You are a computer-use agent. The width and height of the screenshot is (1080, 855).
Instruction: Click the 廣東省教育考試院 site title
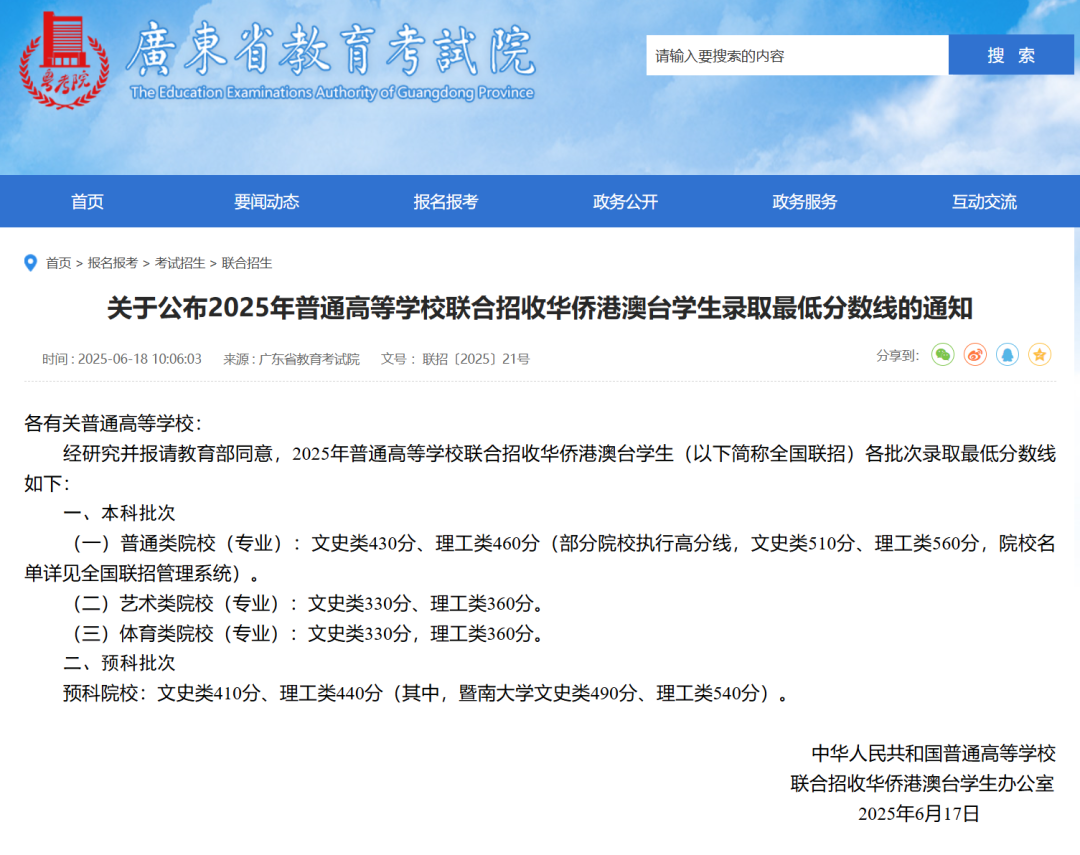[331, 50]
